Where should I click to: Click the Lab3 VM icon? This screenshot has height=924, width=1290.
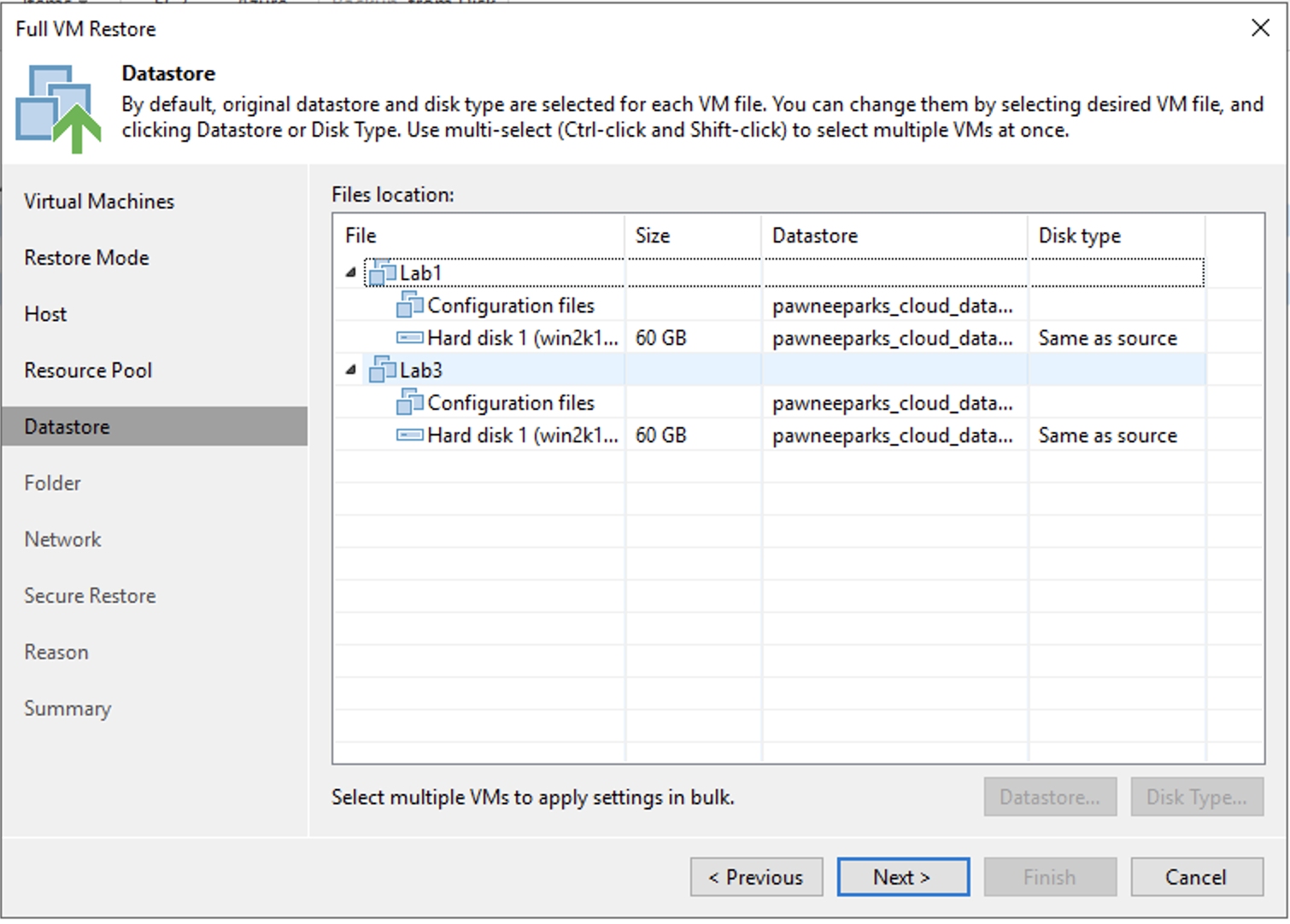click(382, 371)
